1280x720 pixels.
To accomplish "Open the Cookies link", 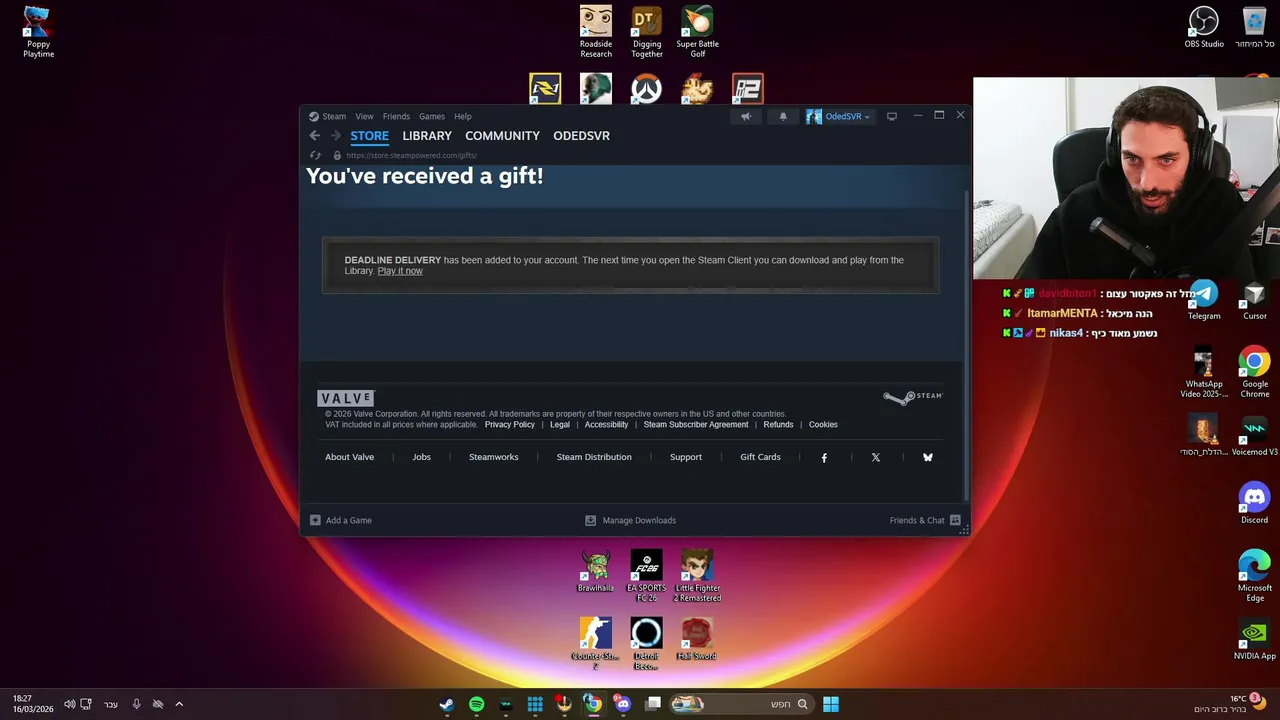I will (x=823, y=425).
